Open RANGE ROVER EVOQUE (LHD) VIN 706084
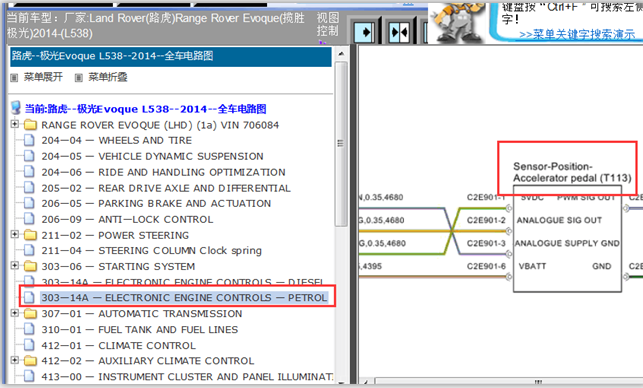 tap(160, 125)
